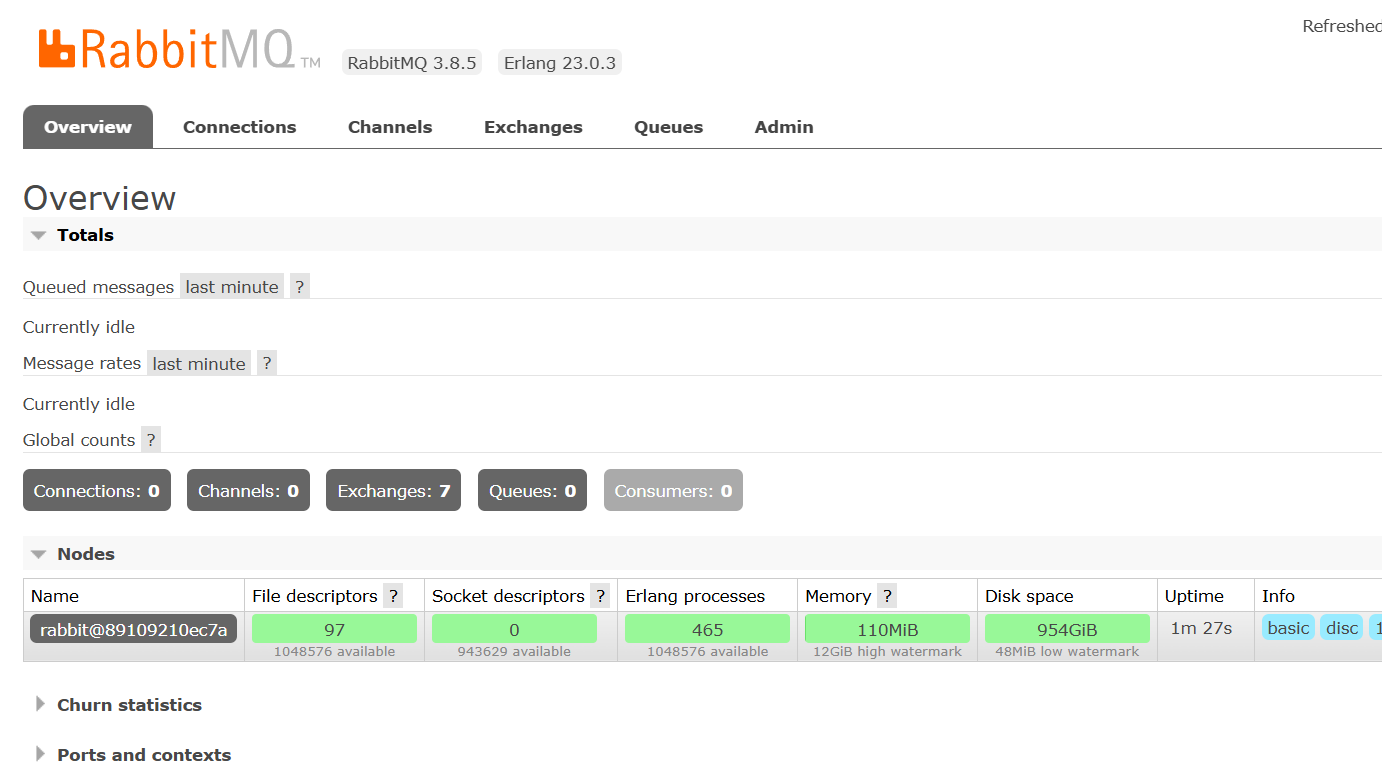
Task: Open node rabbit@89109210ec7a details
Action: tap(134, 629)
